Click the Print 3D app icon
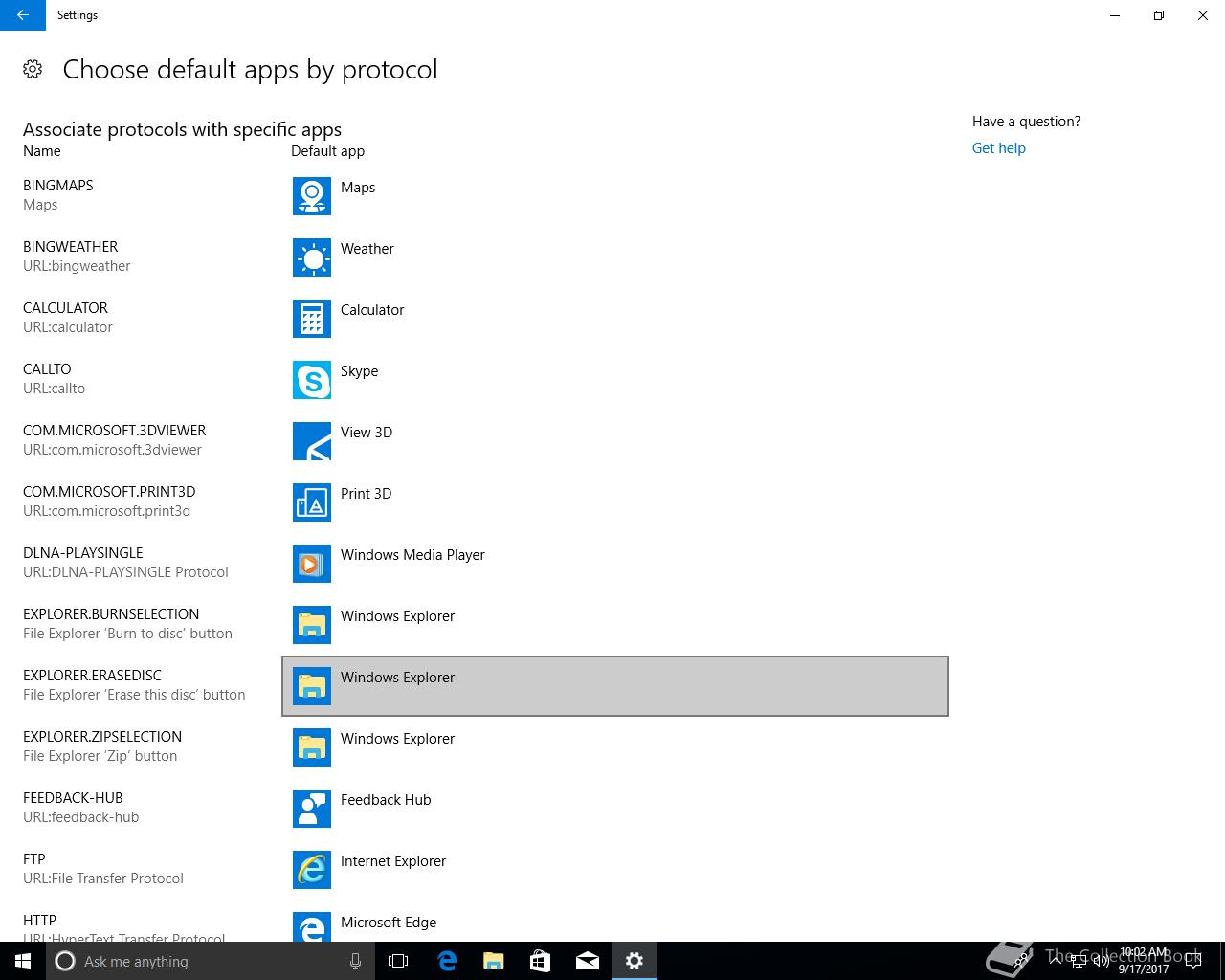This screenshot has height=980, width=1225. pos(312,502)
